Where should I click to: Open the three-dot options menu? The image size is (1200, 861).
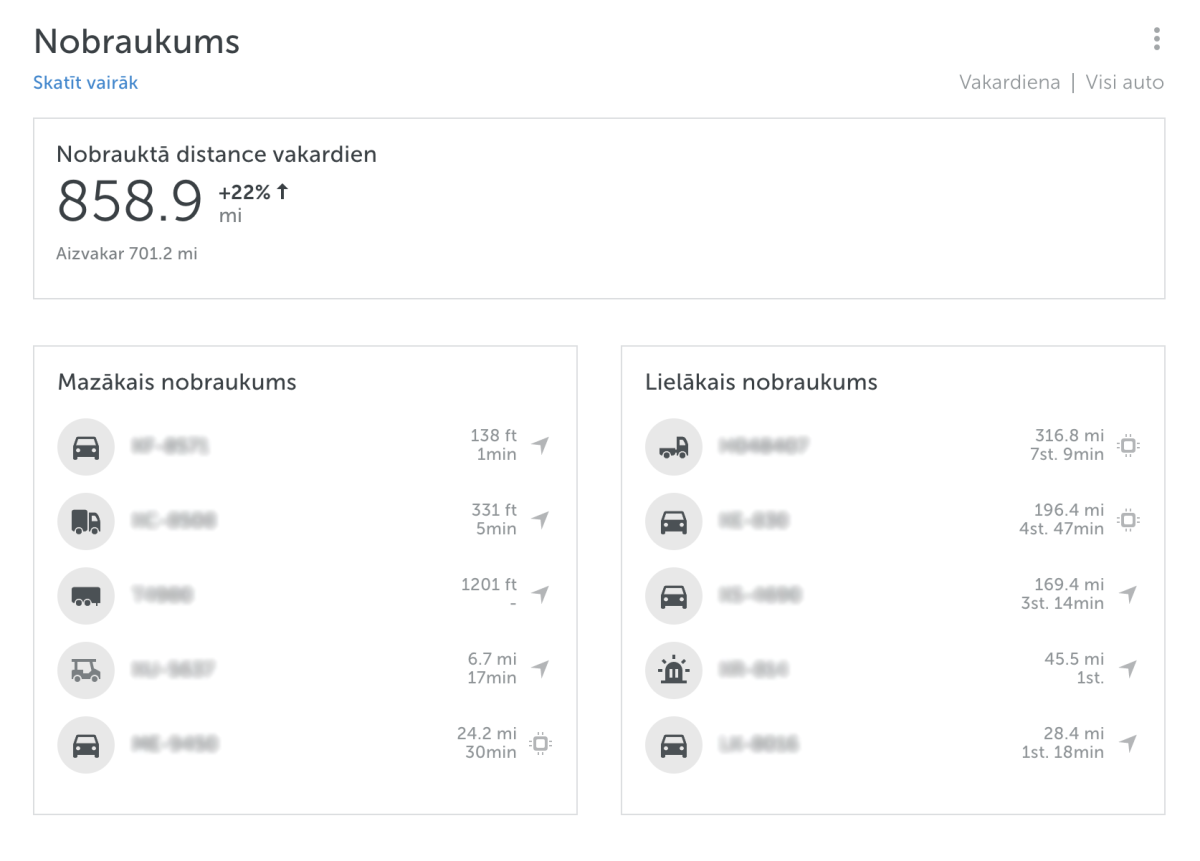point(1156,39)
